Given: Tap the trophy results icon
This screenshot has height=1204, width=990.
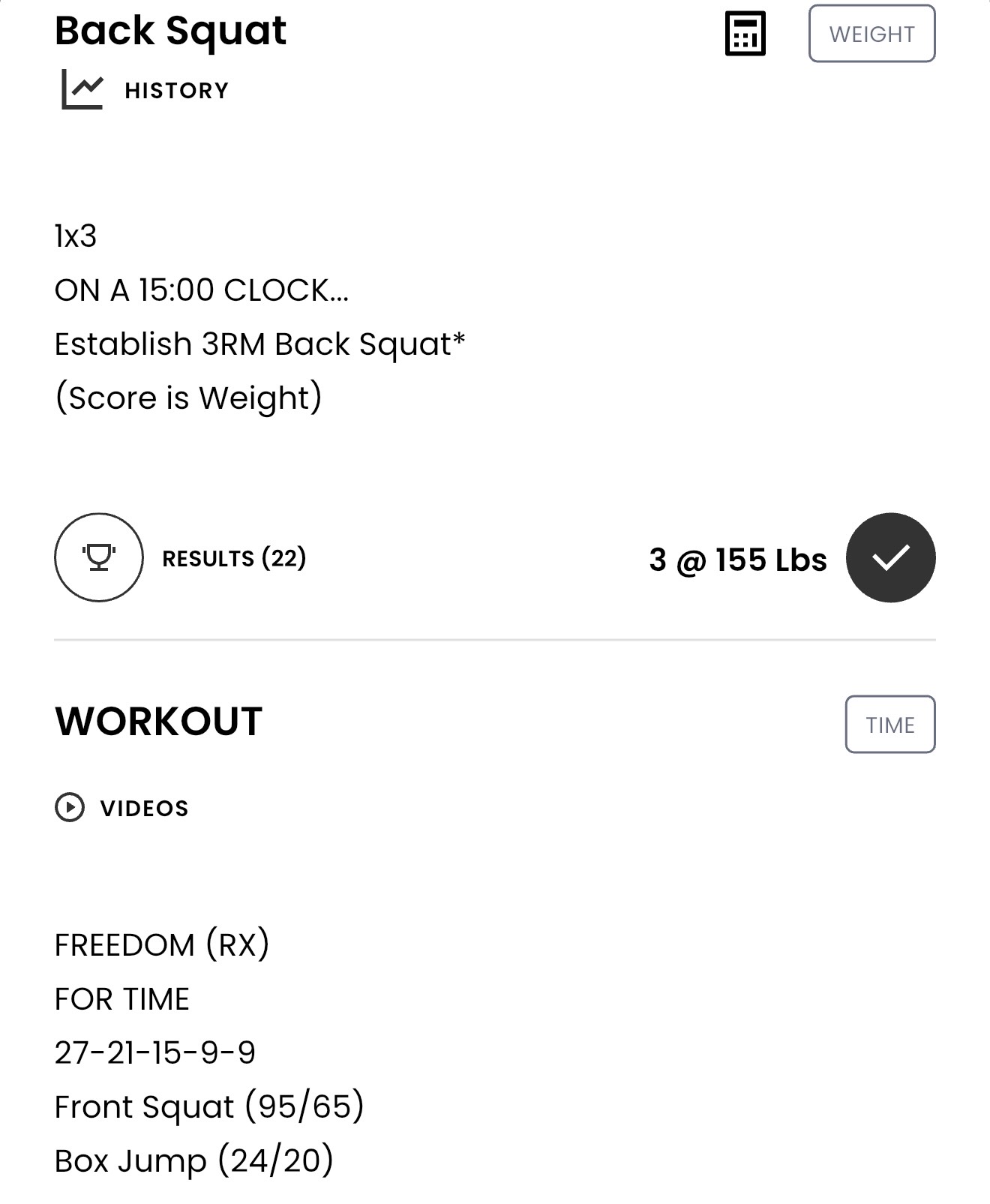Looking at the screenshot, I should pyautogui.click(x=99, y=557).
